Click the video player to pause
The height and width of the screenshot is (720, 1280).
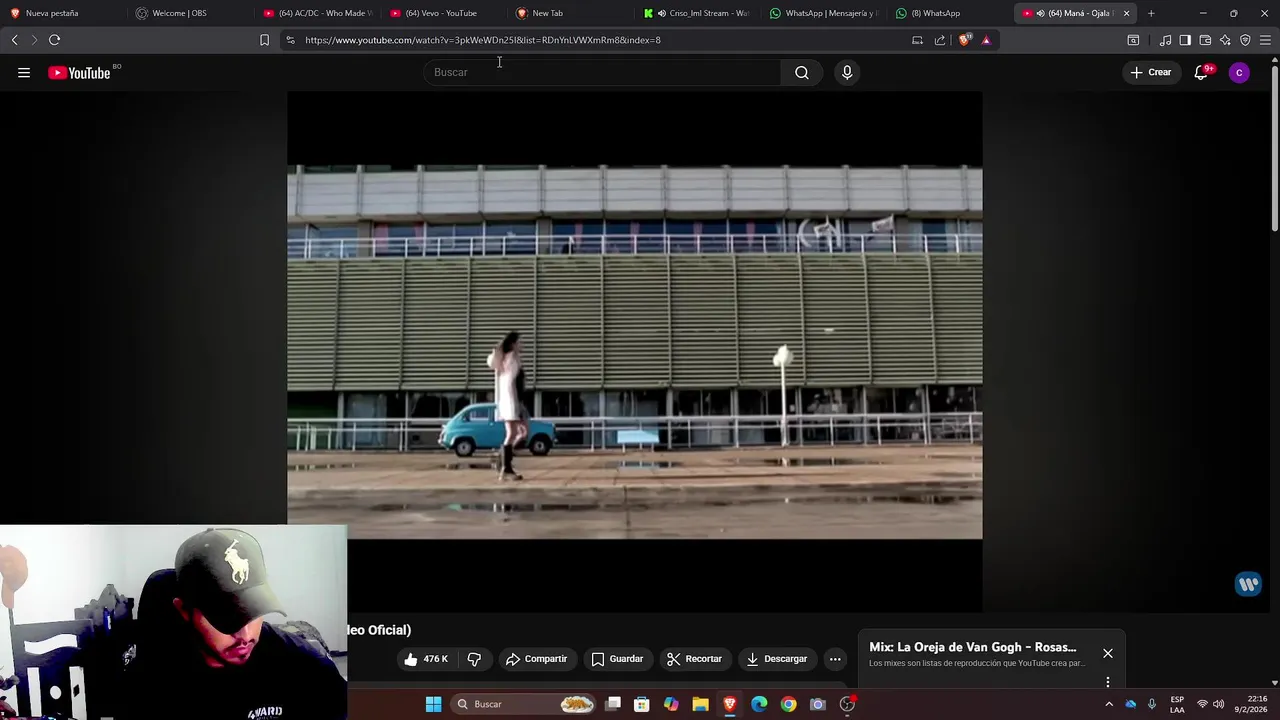[x=634, y=352]
